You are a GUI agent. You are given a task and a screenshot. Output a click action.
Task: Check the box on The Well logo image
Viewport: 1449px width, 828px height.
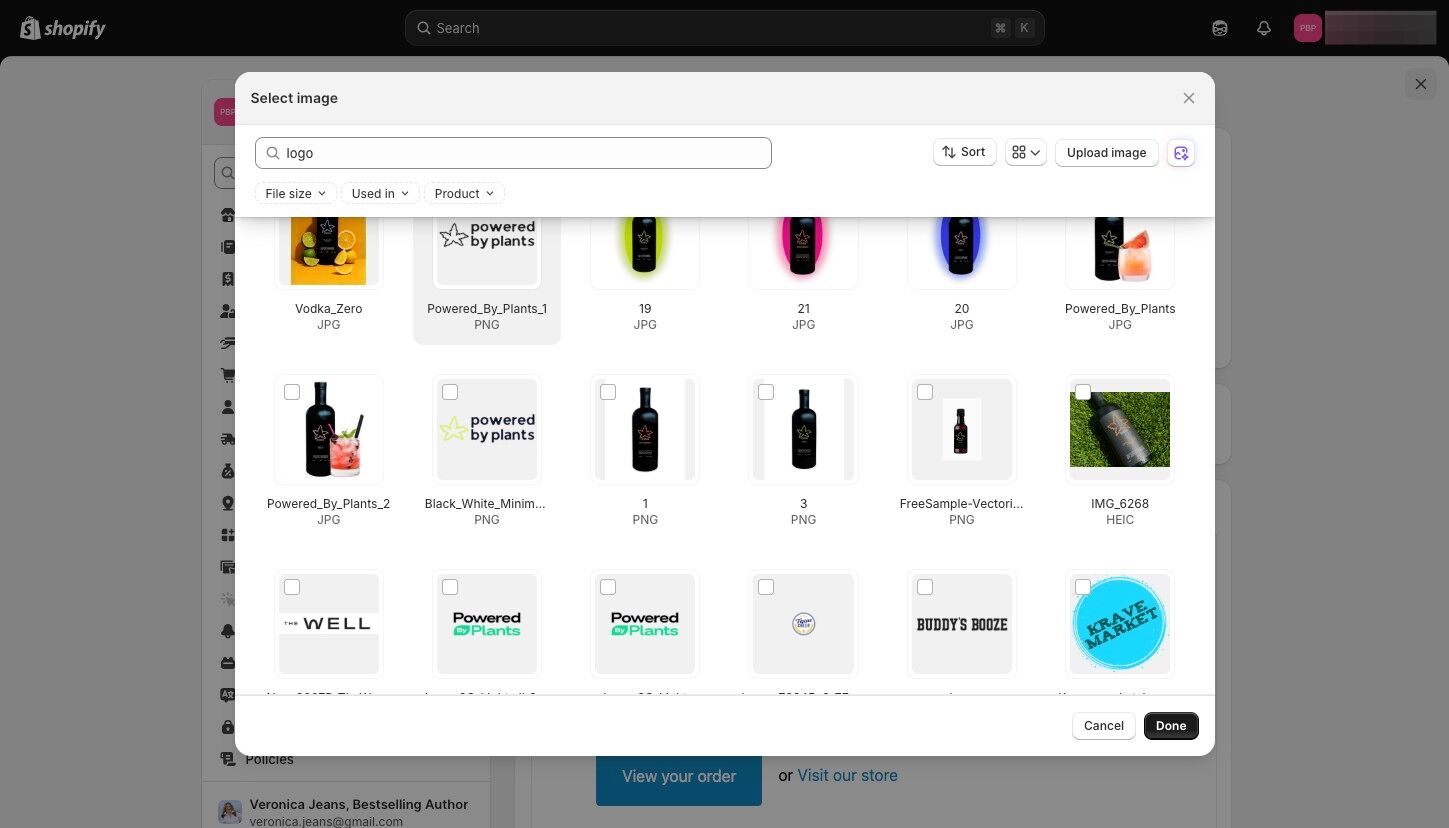tap(292, 587)
